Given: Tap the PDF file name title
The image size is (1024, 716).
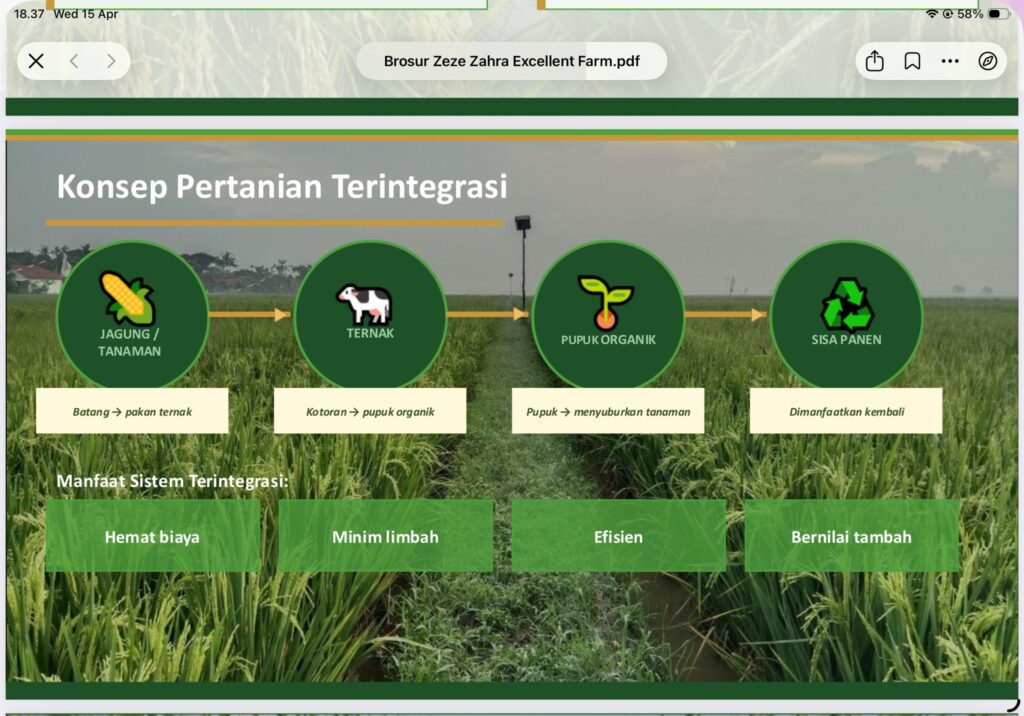Looking at the screenshot, I should 511,61.
